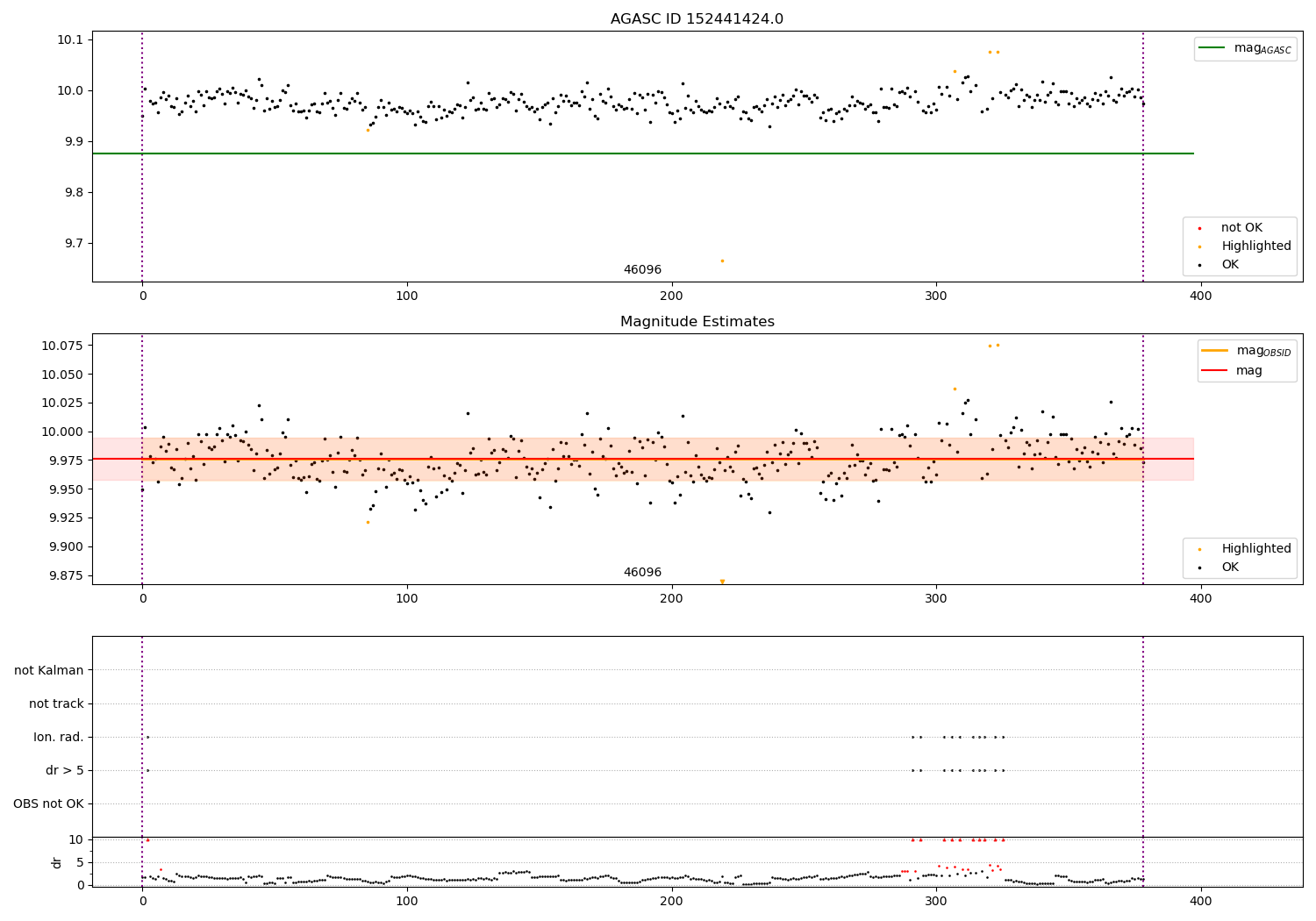Click the 'dr' y-axis label
Screen dimensions: 1316x921
[57, 862]
